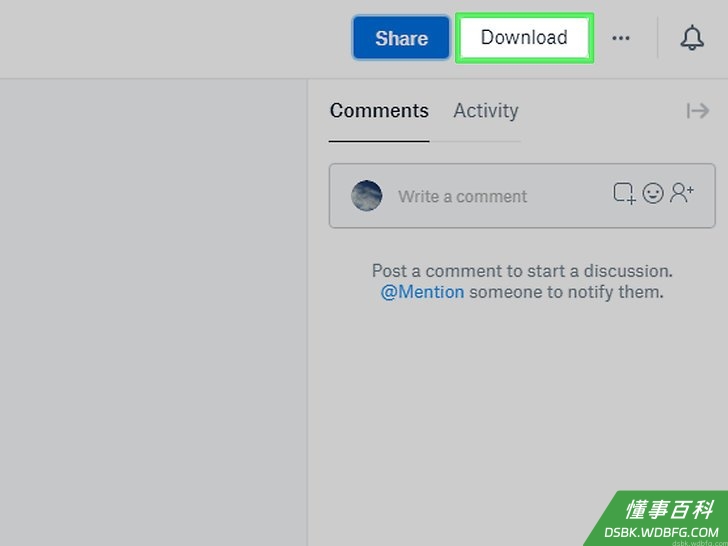The width and height of the screenshot is (728, 546).
Task: Collapse the comments sidebar with arrow icon
Action: coord(698,111)
